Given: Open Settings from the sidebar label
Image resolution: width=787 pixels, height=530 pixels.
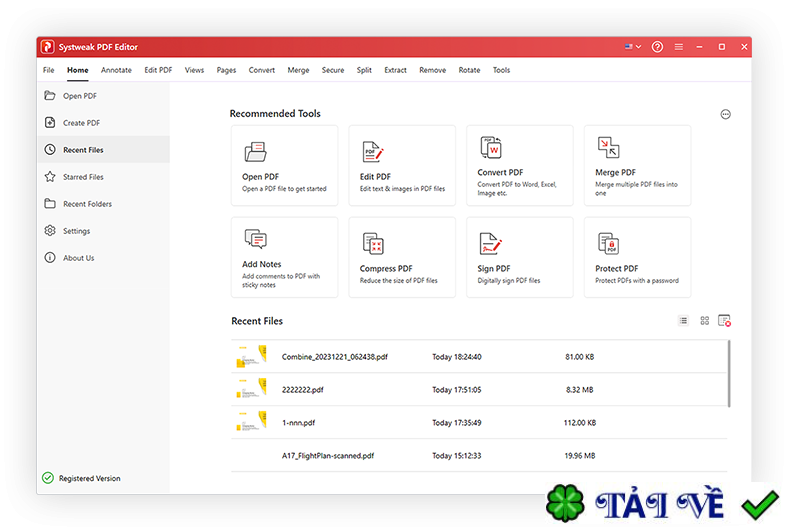Looking at the screenshot, I should [76, 231].
